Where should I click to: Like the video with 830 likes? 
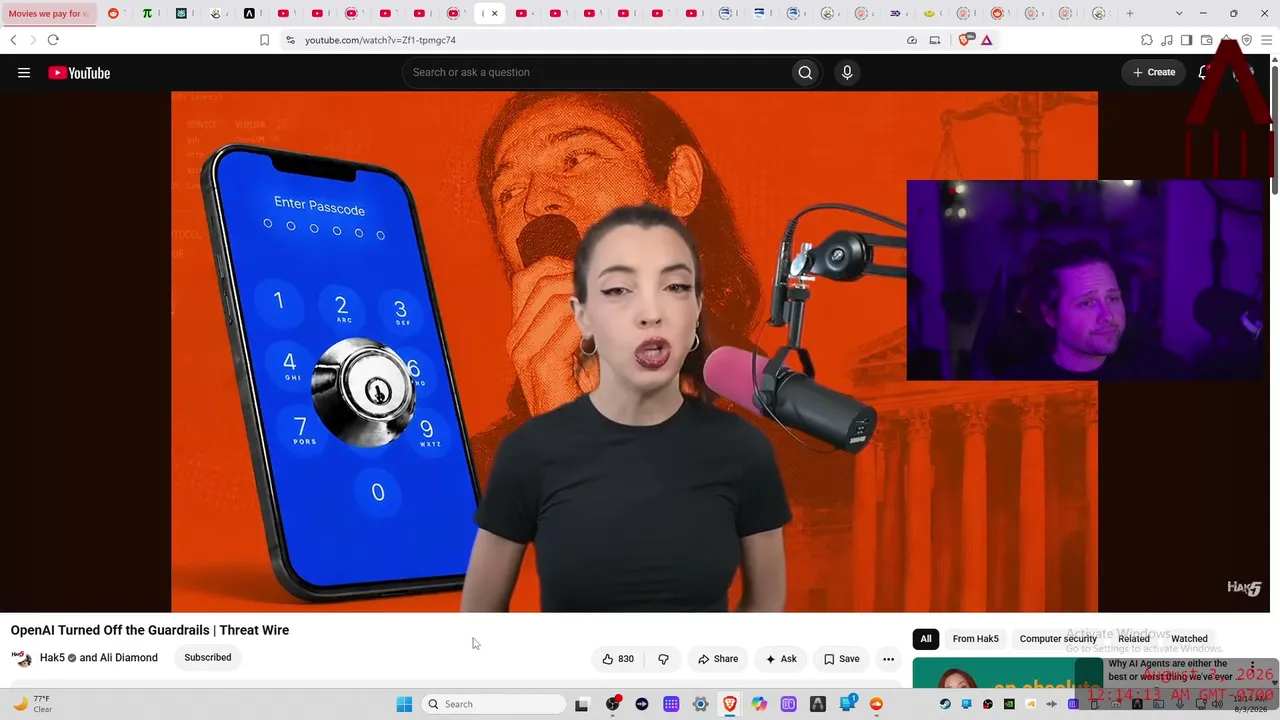[618, 659]
